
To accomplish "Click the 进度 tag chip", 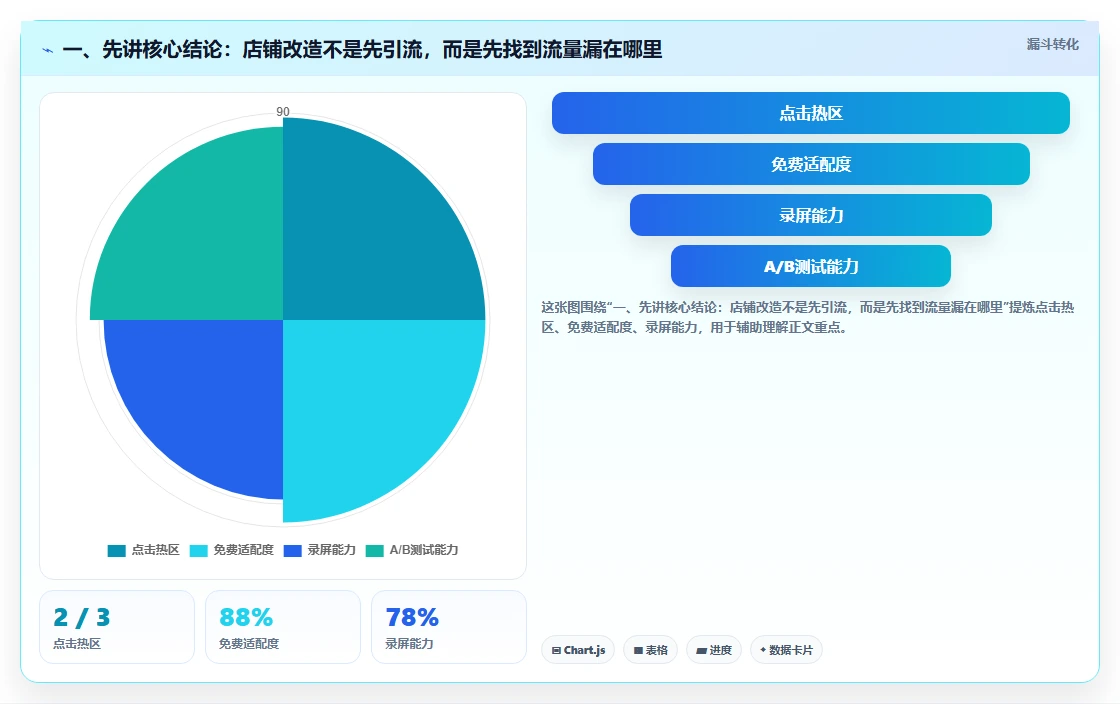I will [714, 650].
